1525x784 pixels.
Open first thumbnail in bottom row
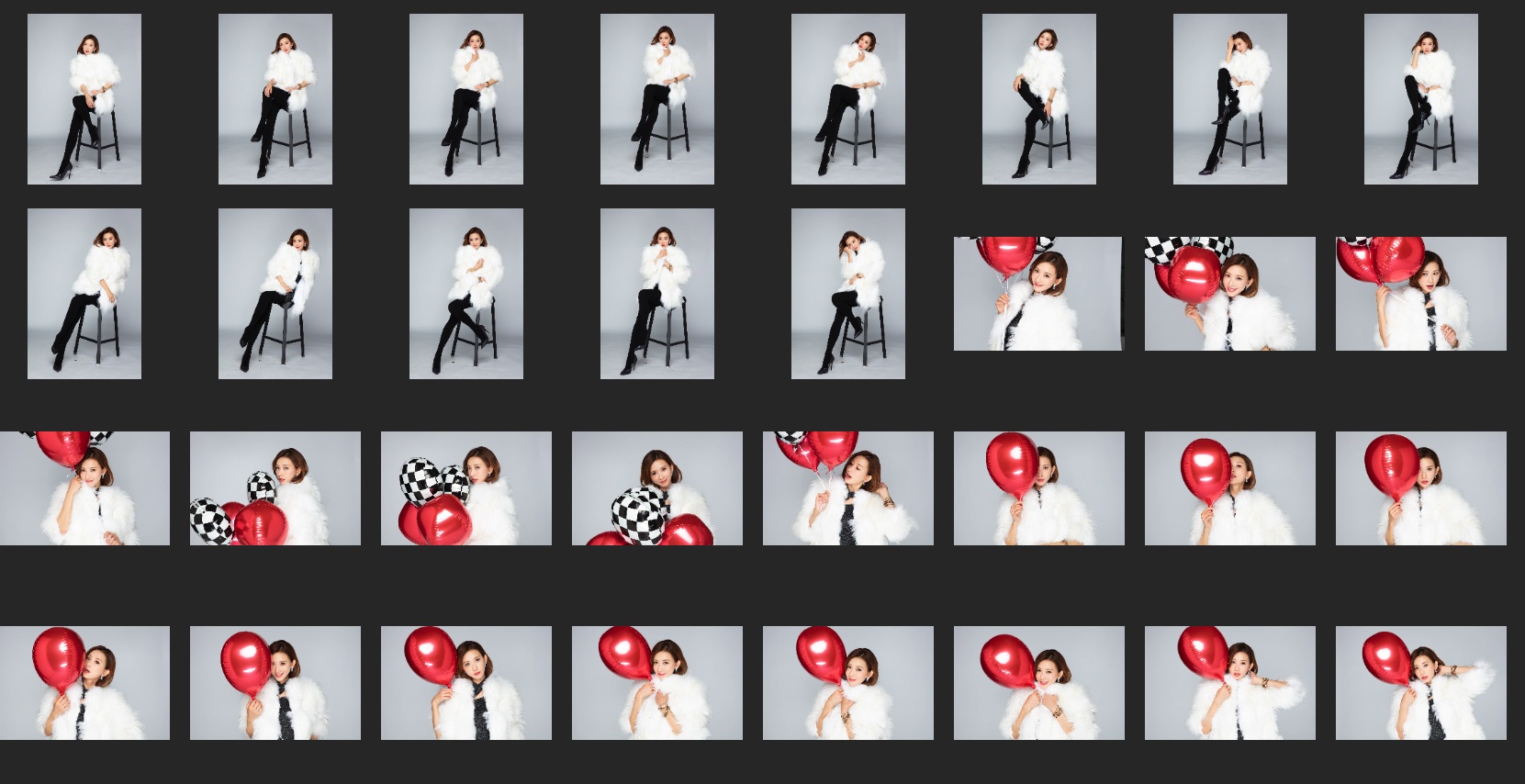[x=84, y=683]
